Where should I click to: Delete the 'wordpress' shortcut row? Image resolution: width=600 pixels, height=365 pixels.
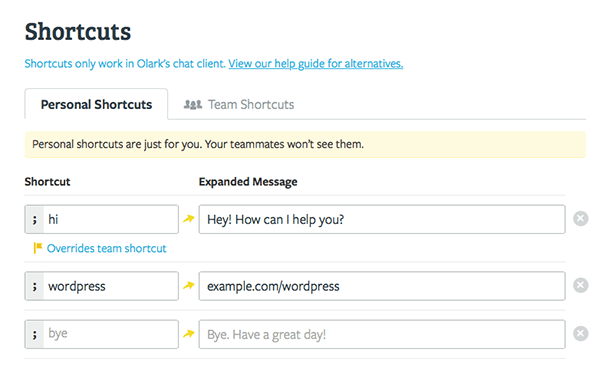point(580,285)
